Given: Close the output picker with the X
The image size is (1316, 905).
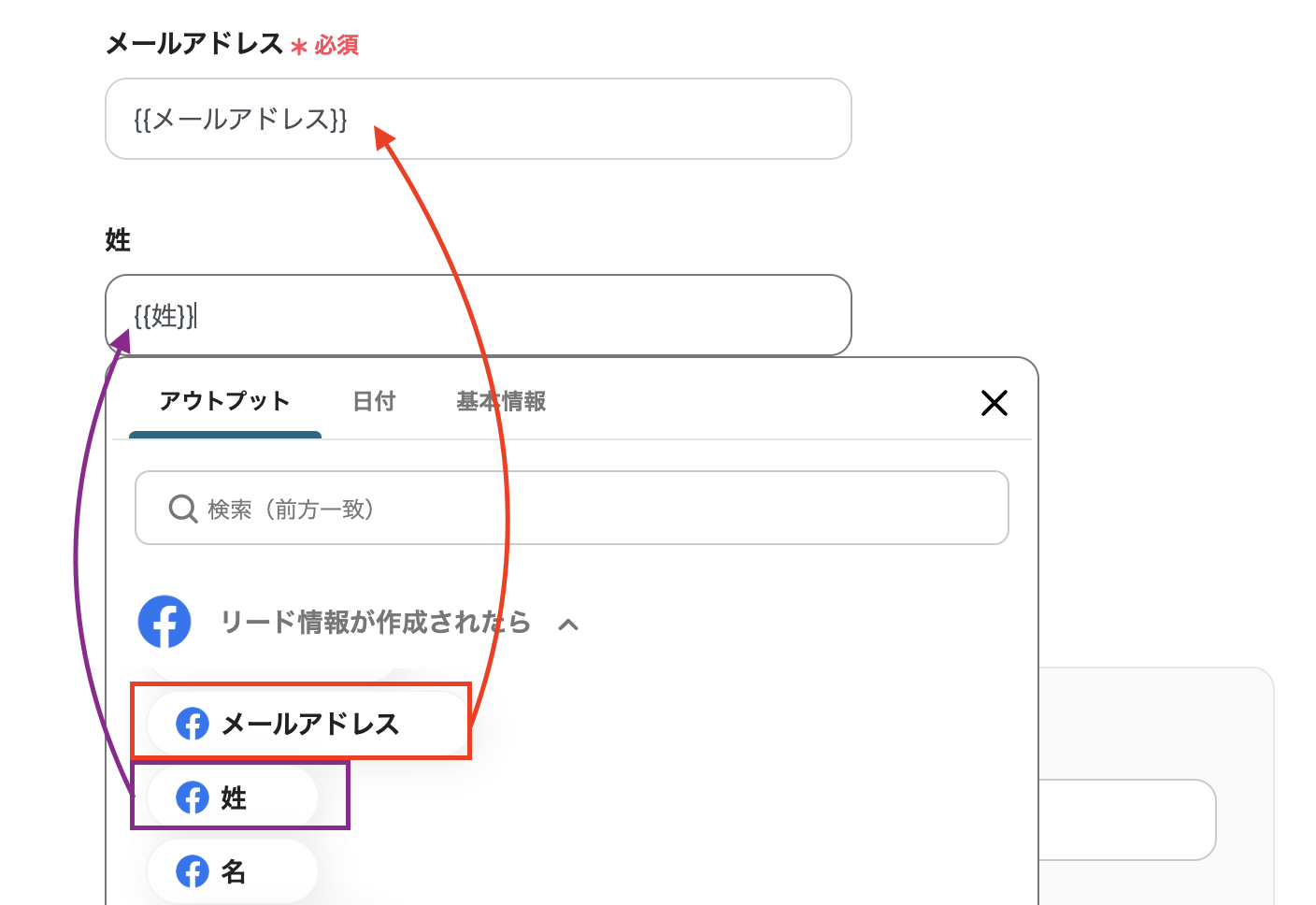Looking at the screenshot, I should (x=994, y=403).
